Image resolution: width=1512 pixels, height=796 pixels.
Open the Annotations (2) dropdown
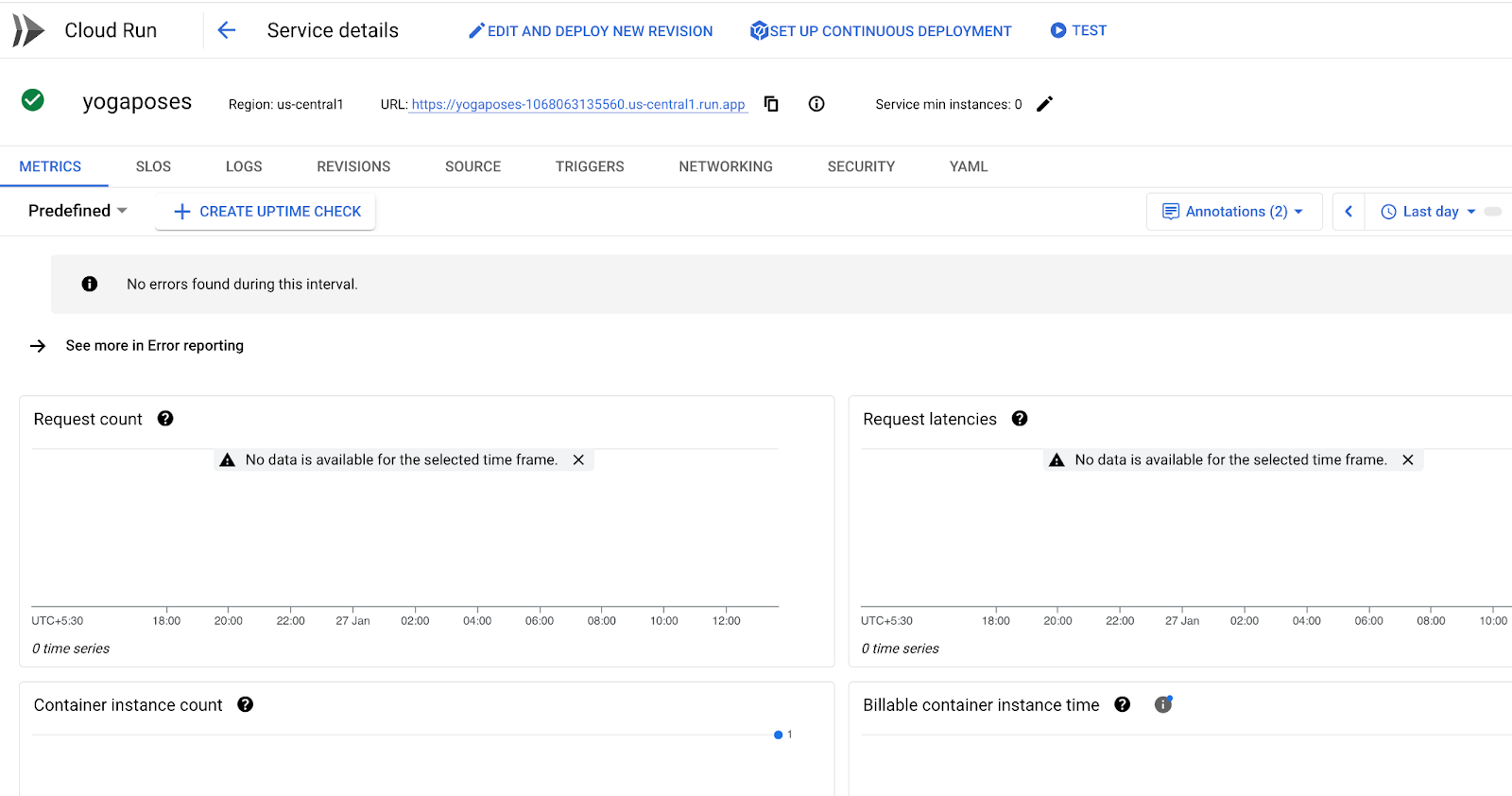pyautogui.click(x=1234, y=212)
